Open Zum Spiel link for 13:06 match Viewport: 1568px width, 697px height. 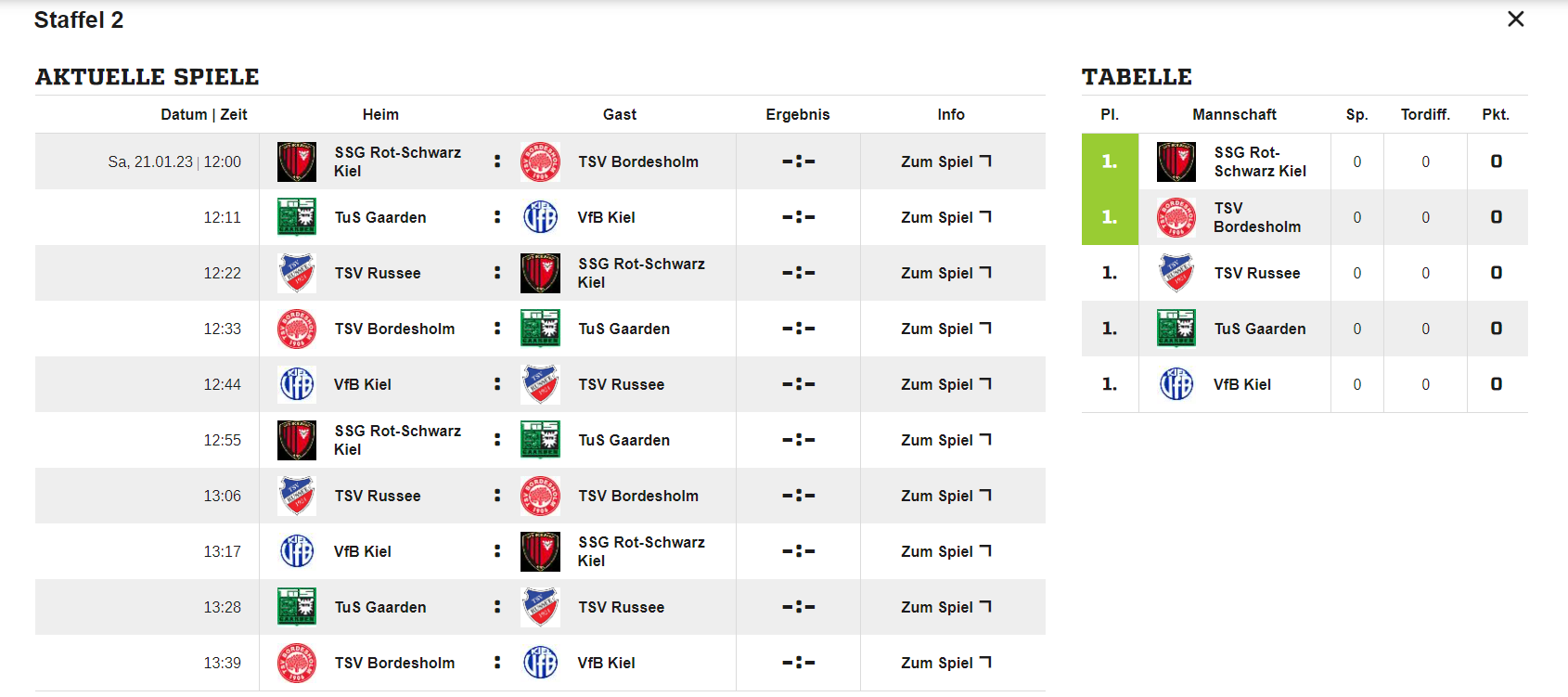tap(945, 496)
